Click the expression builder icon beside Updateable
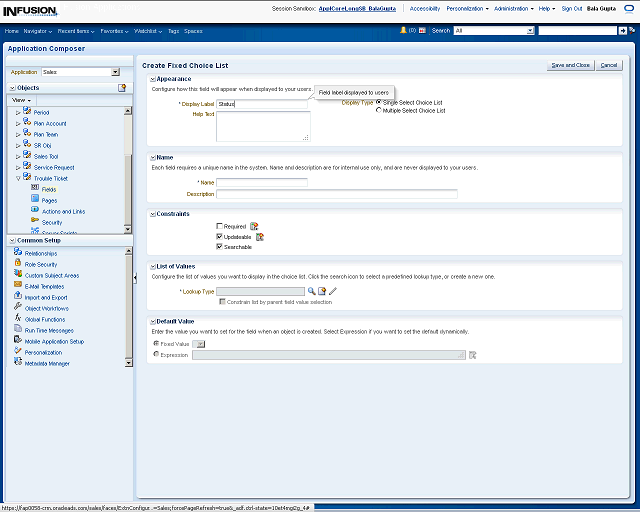The height and width of the screenshot is (512, 640). tap(260, 237)
